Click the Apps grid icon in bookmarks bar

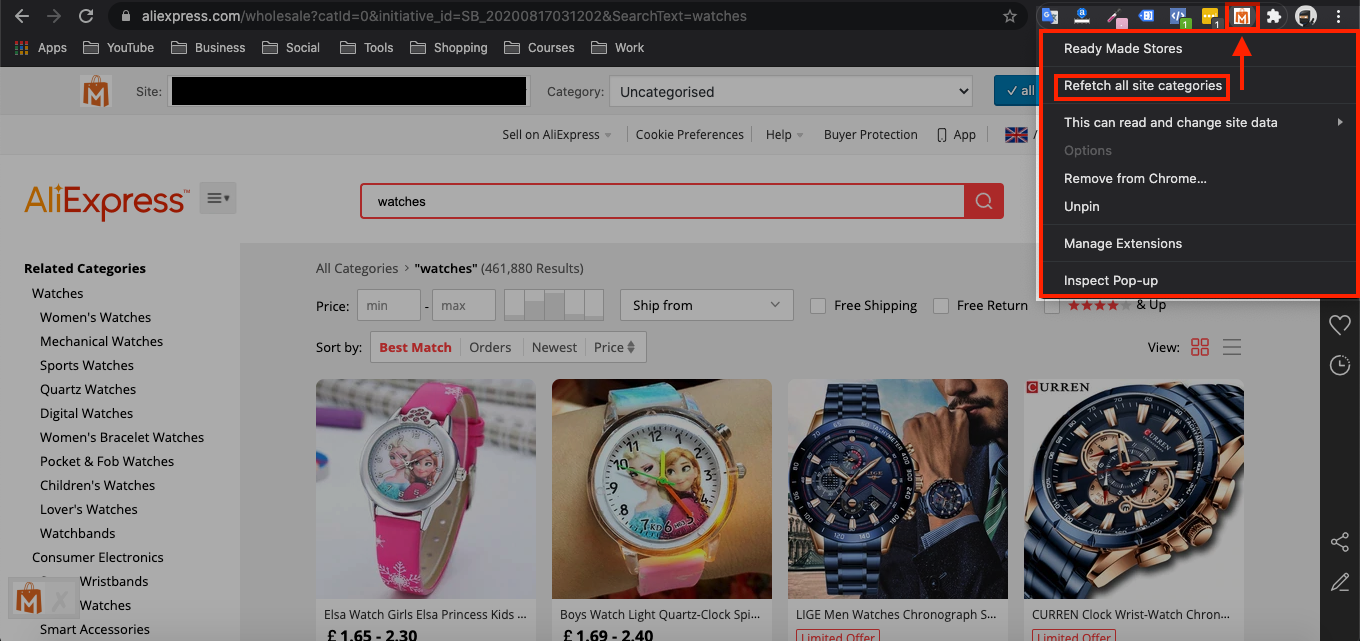(x=22, y=48)
